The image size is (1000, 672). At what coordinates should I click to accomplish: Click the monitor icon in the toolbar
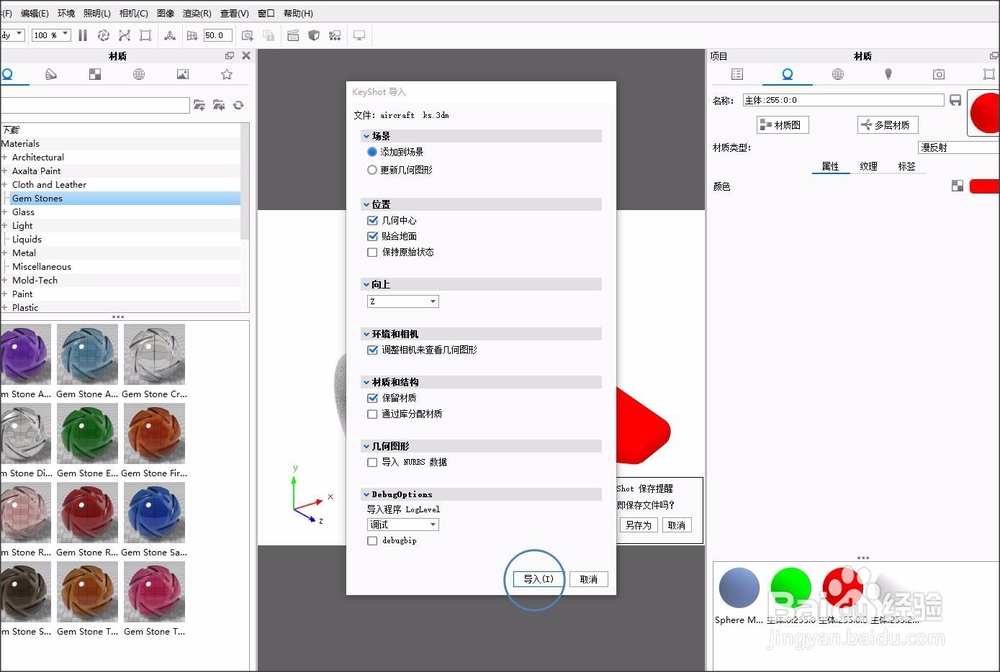(x=359, y=35)
